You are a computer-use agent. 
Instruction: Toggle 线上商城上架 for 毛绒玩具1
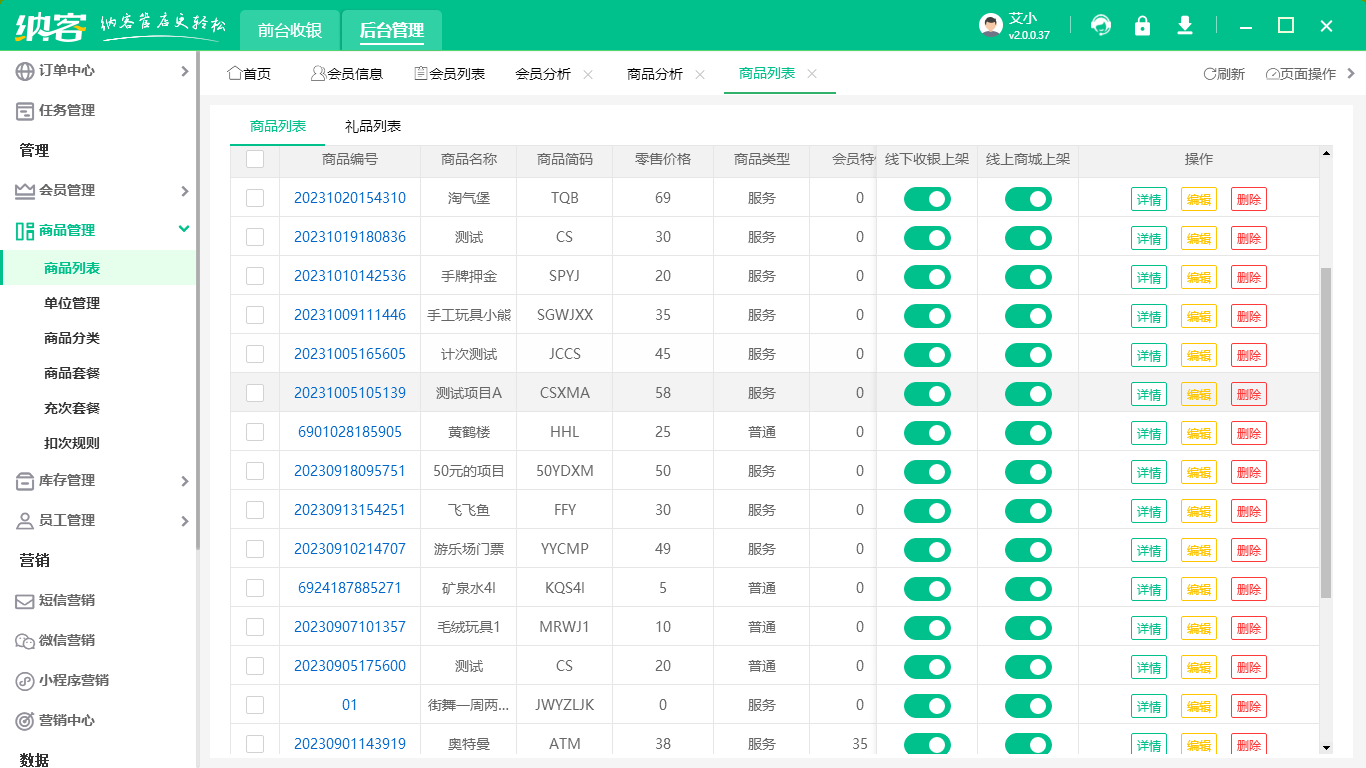(x=1028, y=628)
